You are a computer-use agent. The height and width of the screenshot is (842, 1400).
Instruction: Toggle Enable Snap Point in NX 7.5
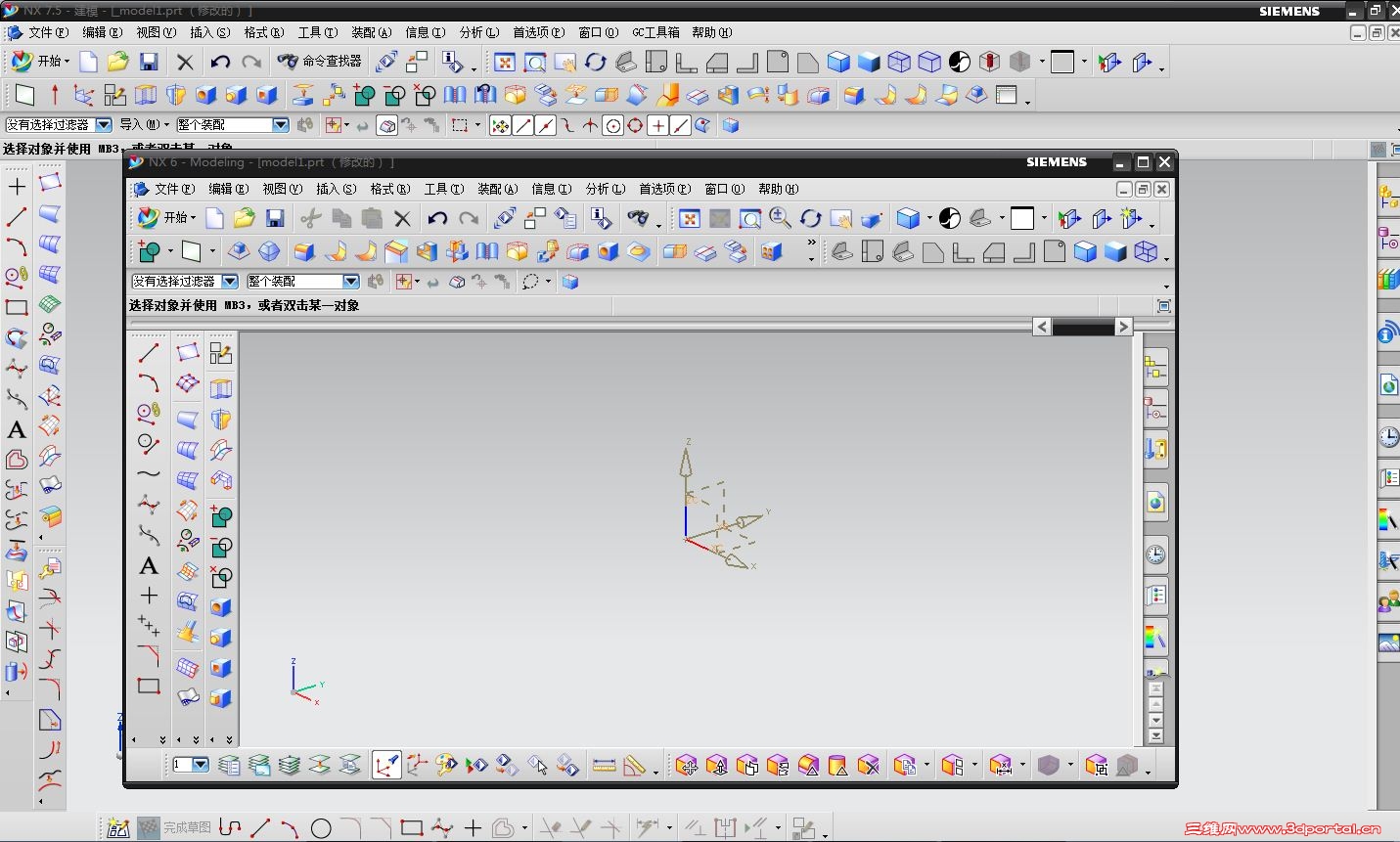click(500, 125)
